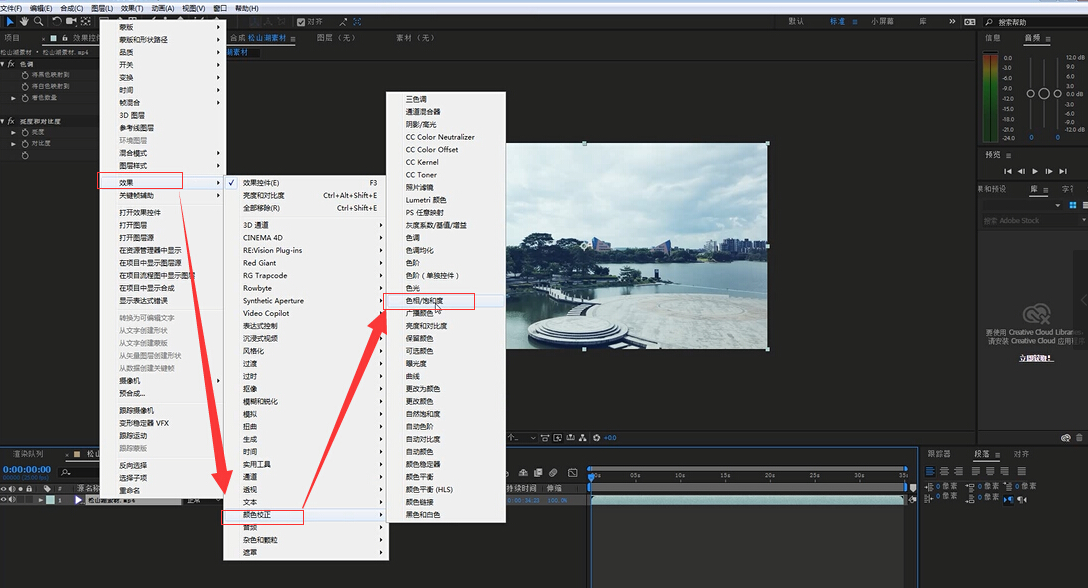Switch to the 标准 workspace
This screenshot has height=588, width=1088.
[x=838, y=22]
